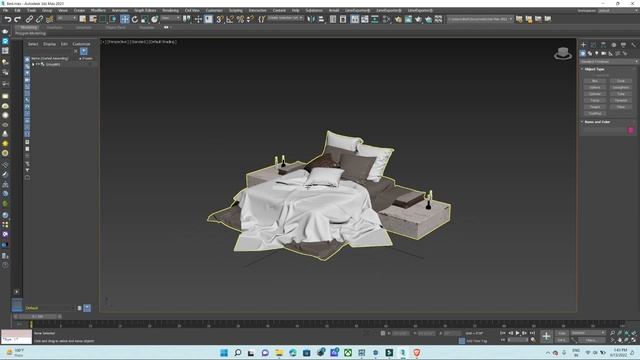Click the Undo arrow in main toolbar
The width and height of the screenshot is (640, 360).
click(x=7, y=19)
